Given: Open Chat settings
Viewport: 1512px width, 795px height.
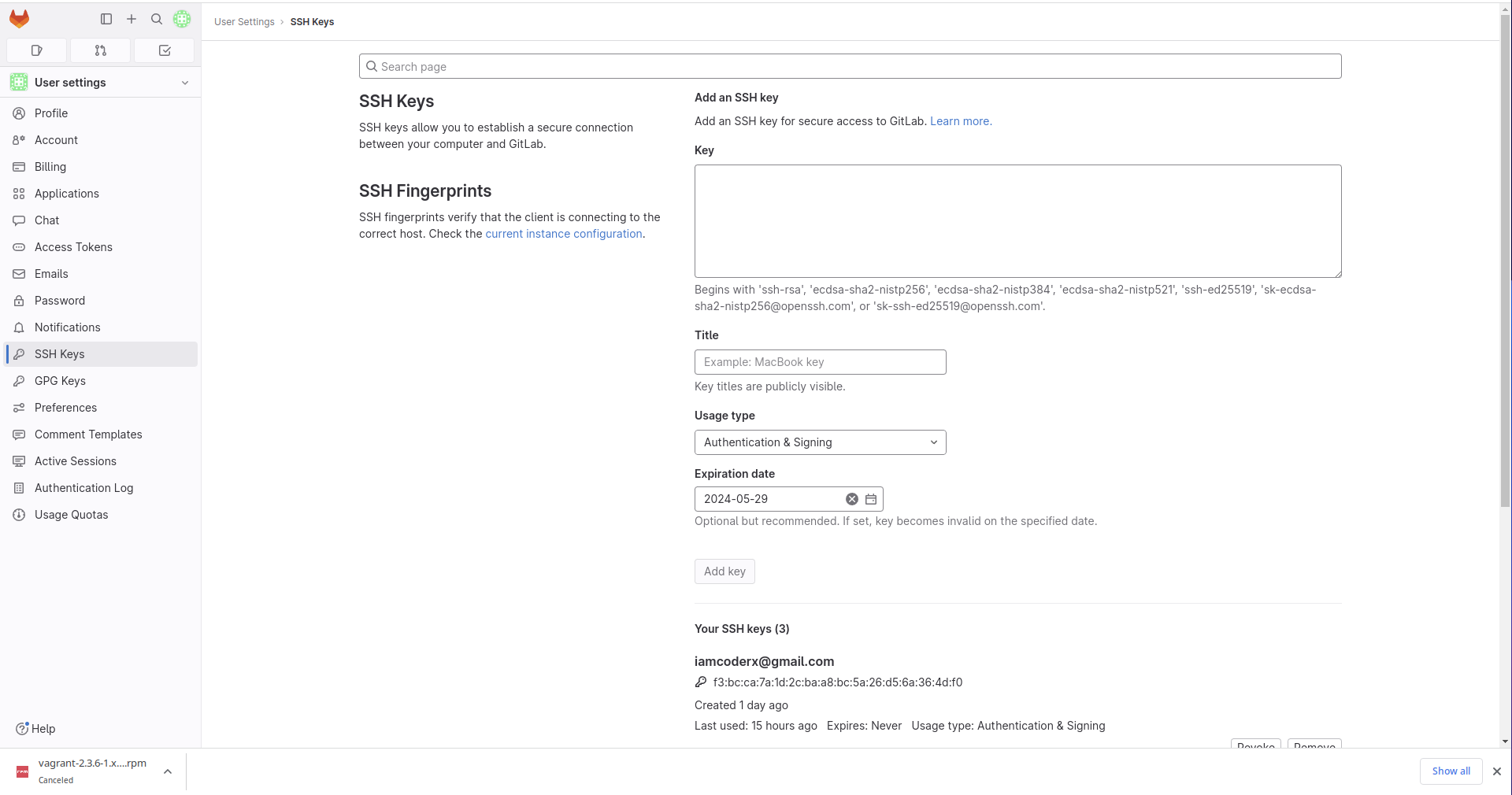Looking at the screenshot, I should pyautogui.click(x=101, y=220).
